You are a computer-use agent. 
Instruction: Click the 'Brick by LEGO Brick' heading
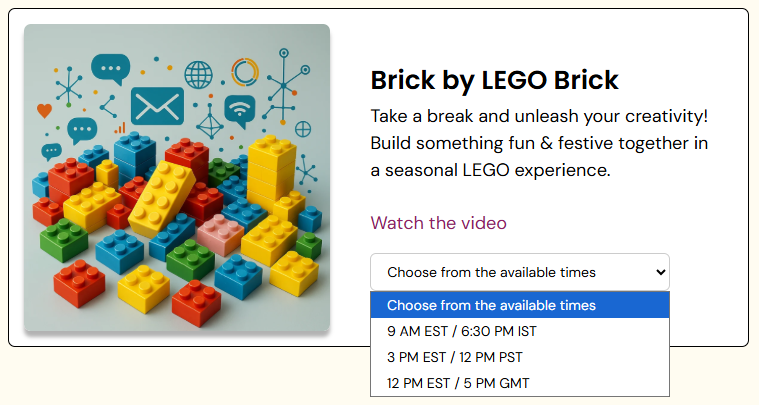[494, 80]
